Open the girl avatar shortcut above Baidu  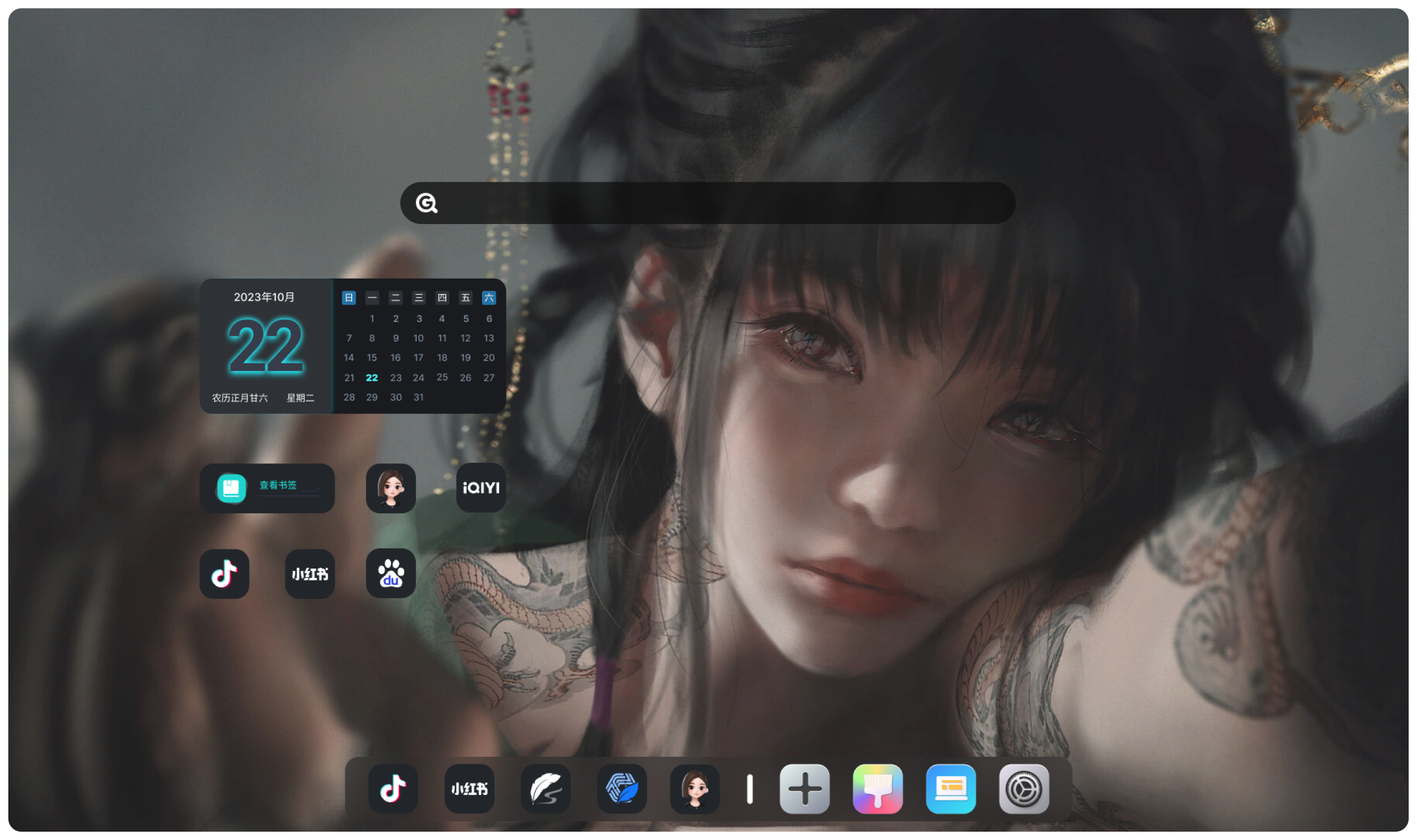coord(391,488)
